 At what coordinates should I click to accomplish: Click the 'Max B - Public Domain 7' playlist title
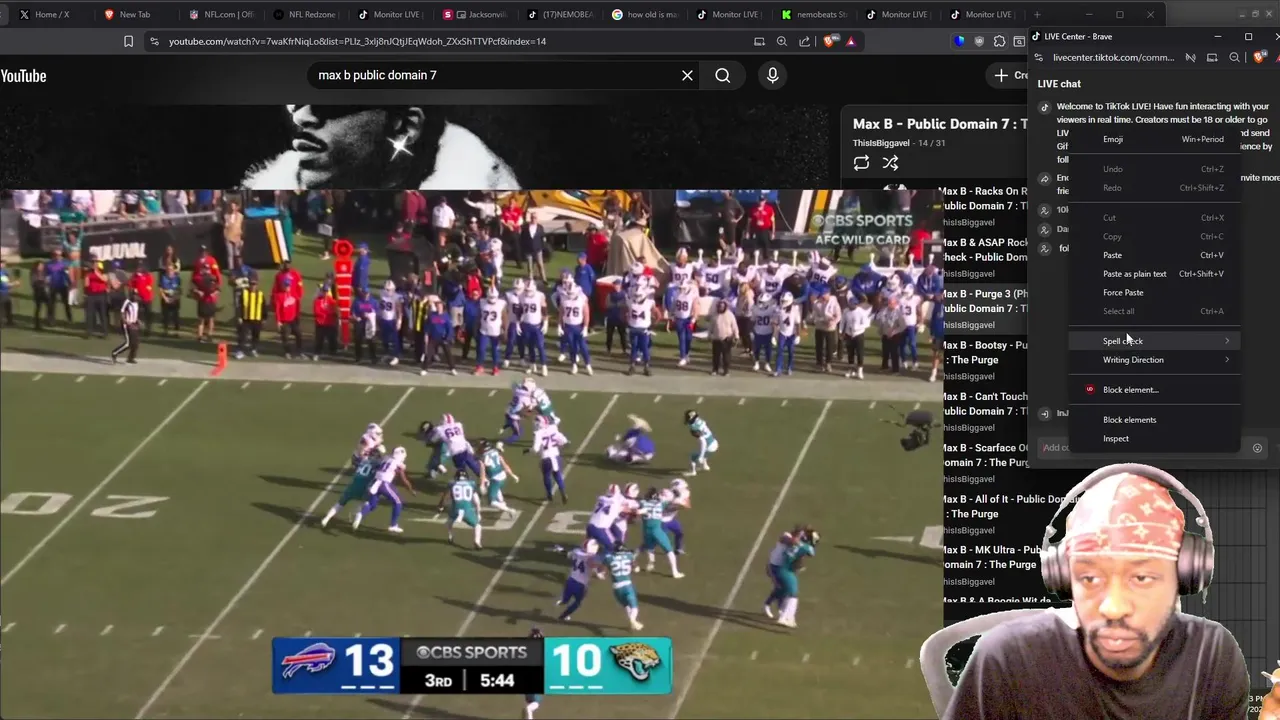click(x=940, y=124)
